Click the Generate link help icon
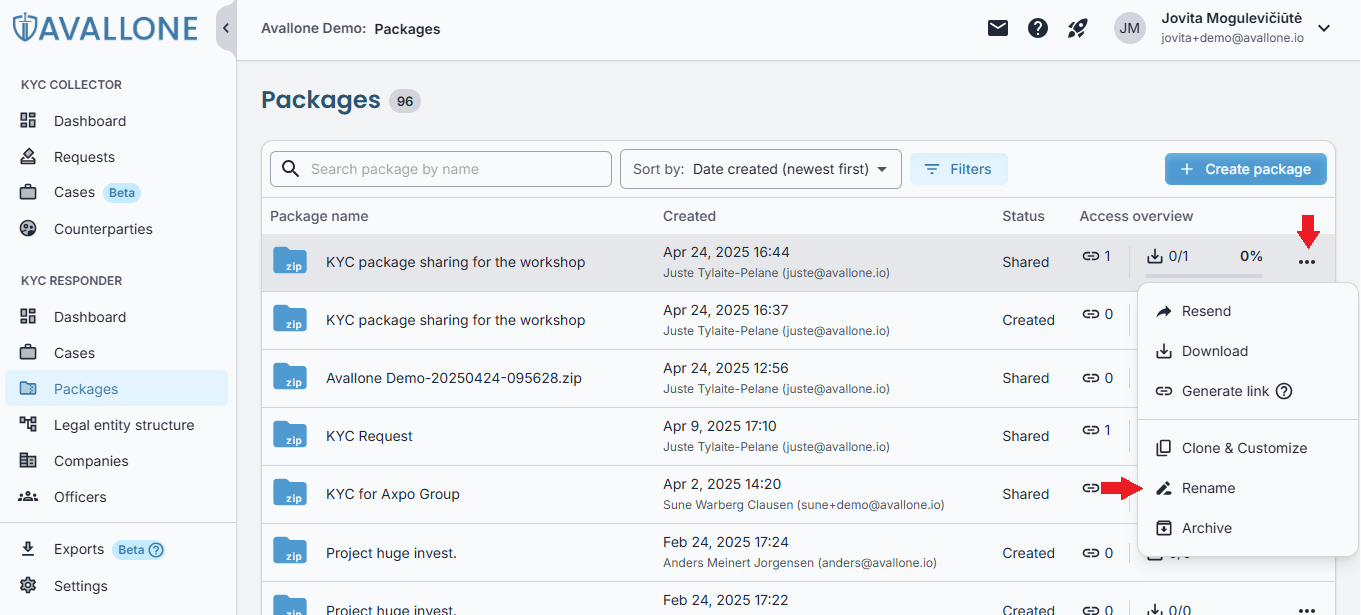Image resolution: width=1361 pixels, height=615 pixels. click(x=1284, y=391)
